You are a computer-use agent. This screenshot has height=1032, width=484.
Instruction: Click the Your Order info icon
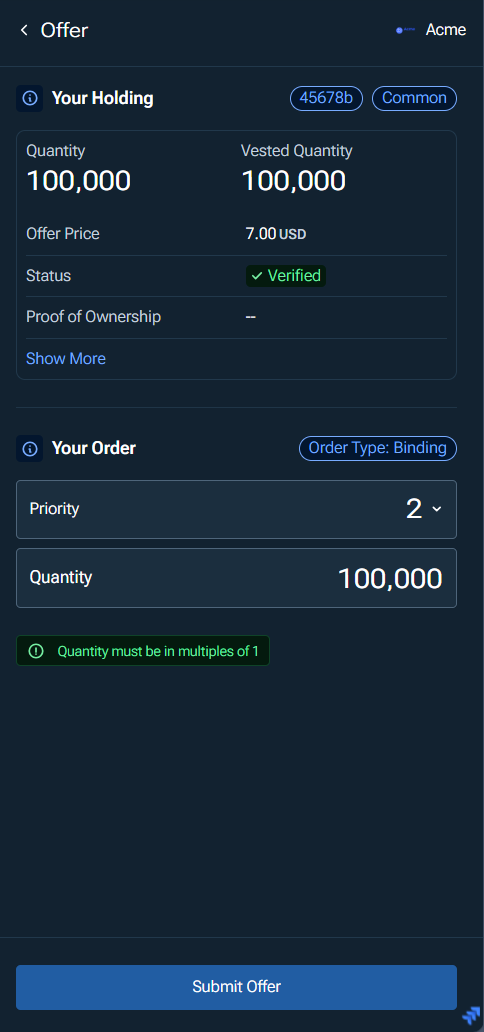coord(30,448)
